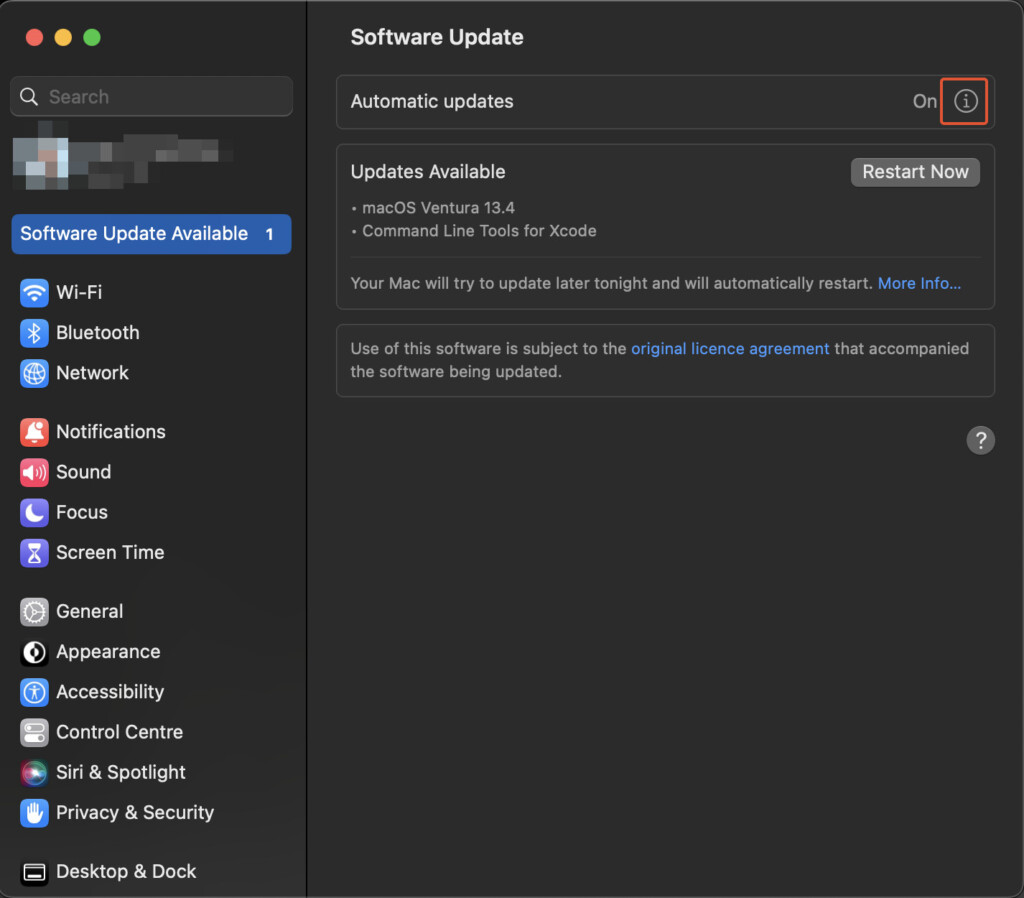Screen dimensions: 1024x898
Task: Click the Wi-Fi icon in sidebar
Action: click(34, 293)
